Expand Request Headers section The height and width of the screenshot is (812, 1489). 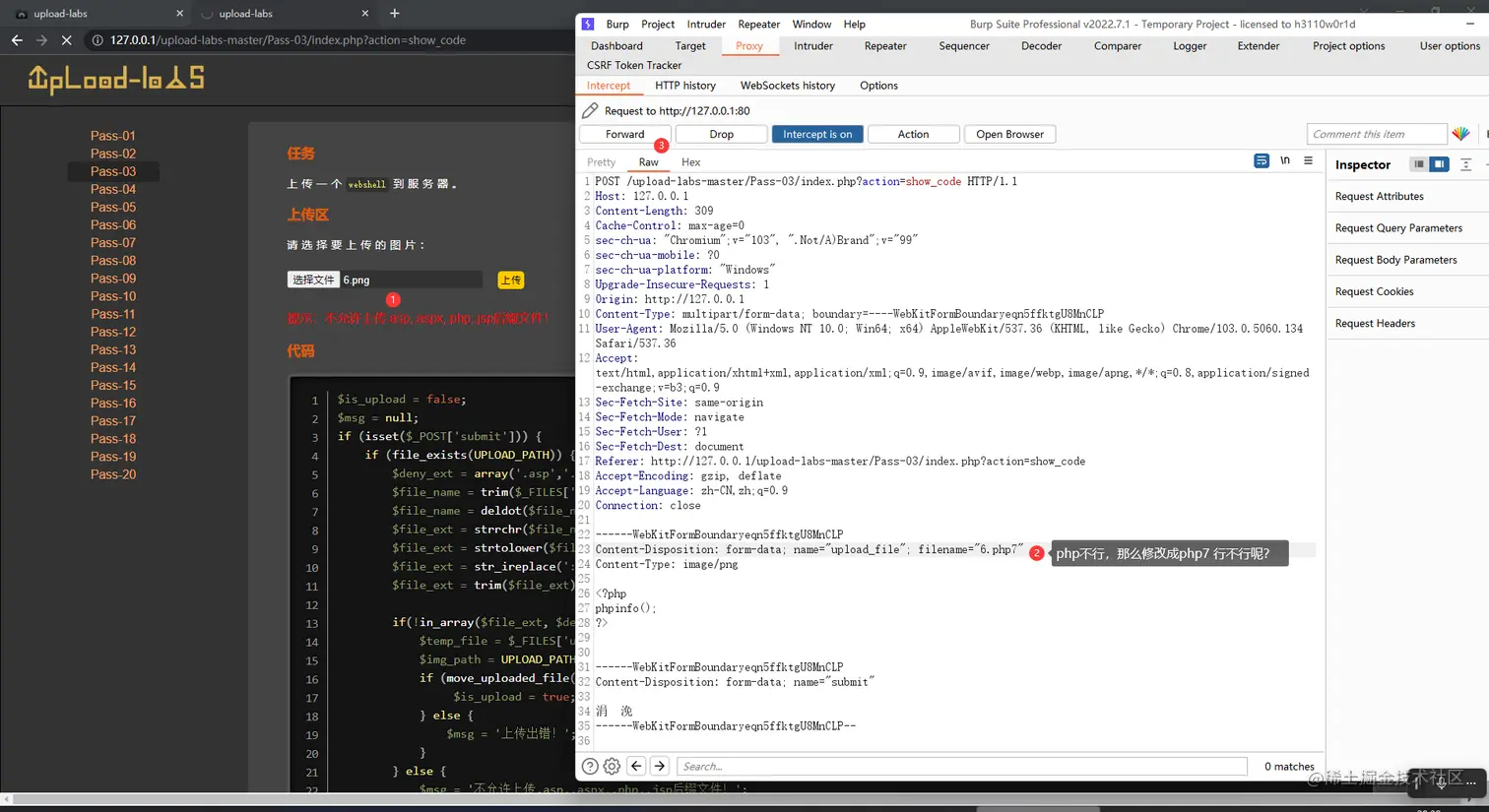click(x=1375, y=323)
